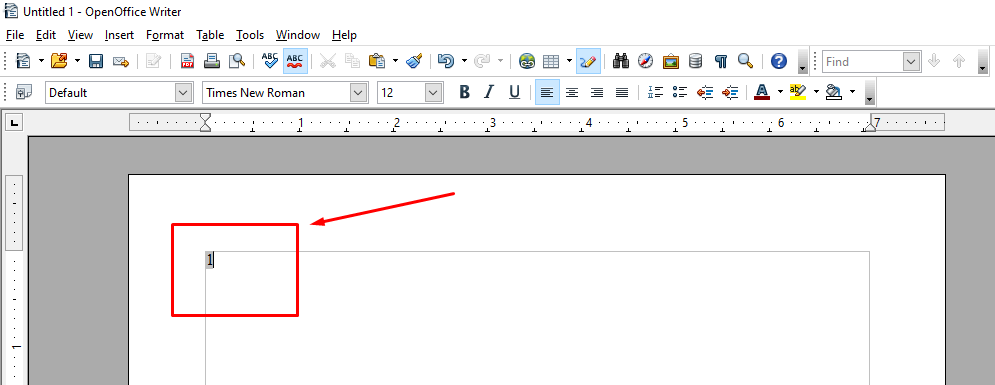
Task: Open the Table menu
Action: tap(210, 35)
